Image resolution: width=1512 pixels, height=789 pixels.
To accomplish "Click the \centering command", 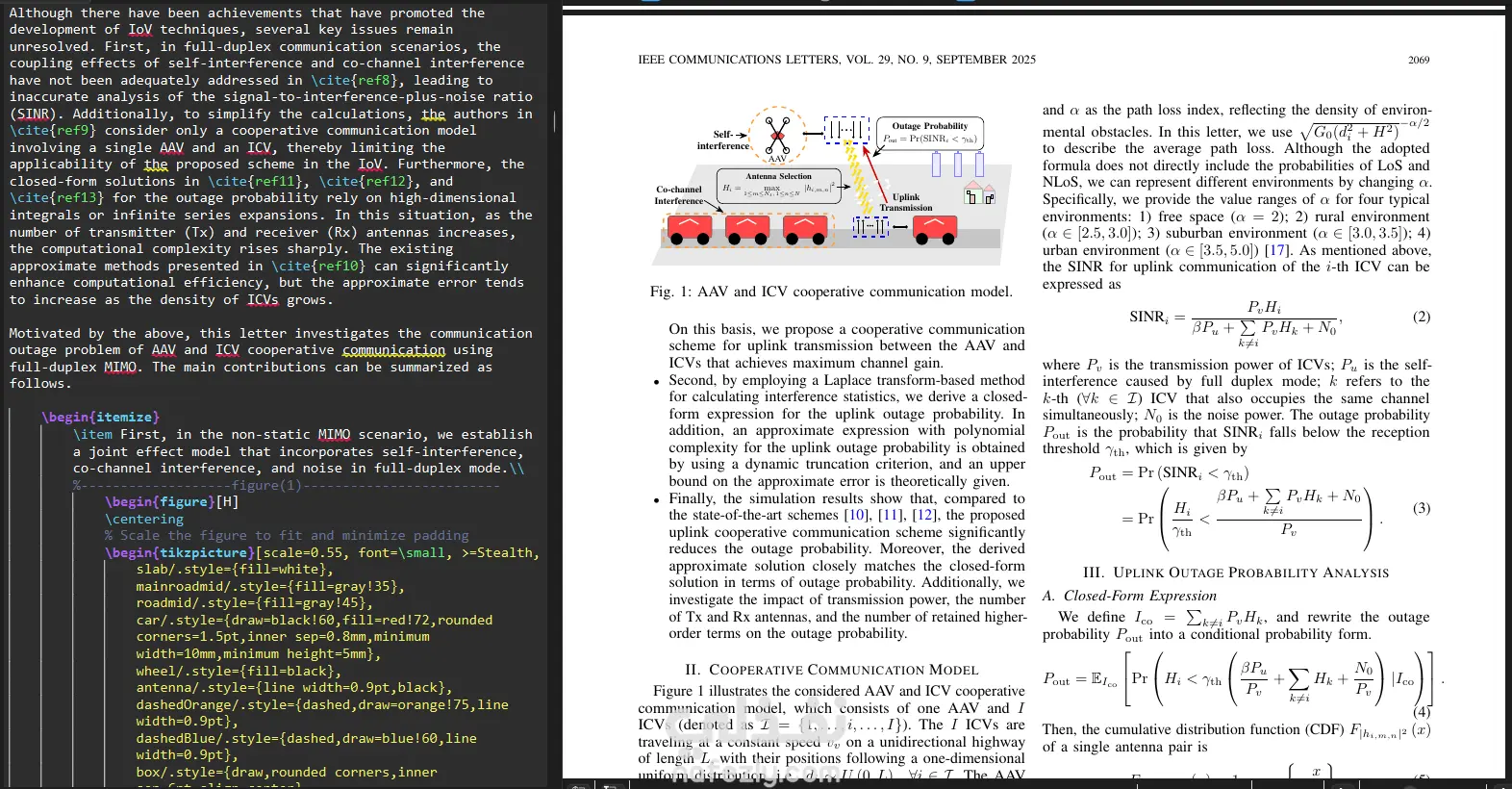I will [144, 520].
